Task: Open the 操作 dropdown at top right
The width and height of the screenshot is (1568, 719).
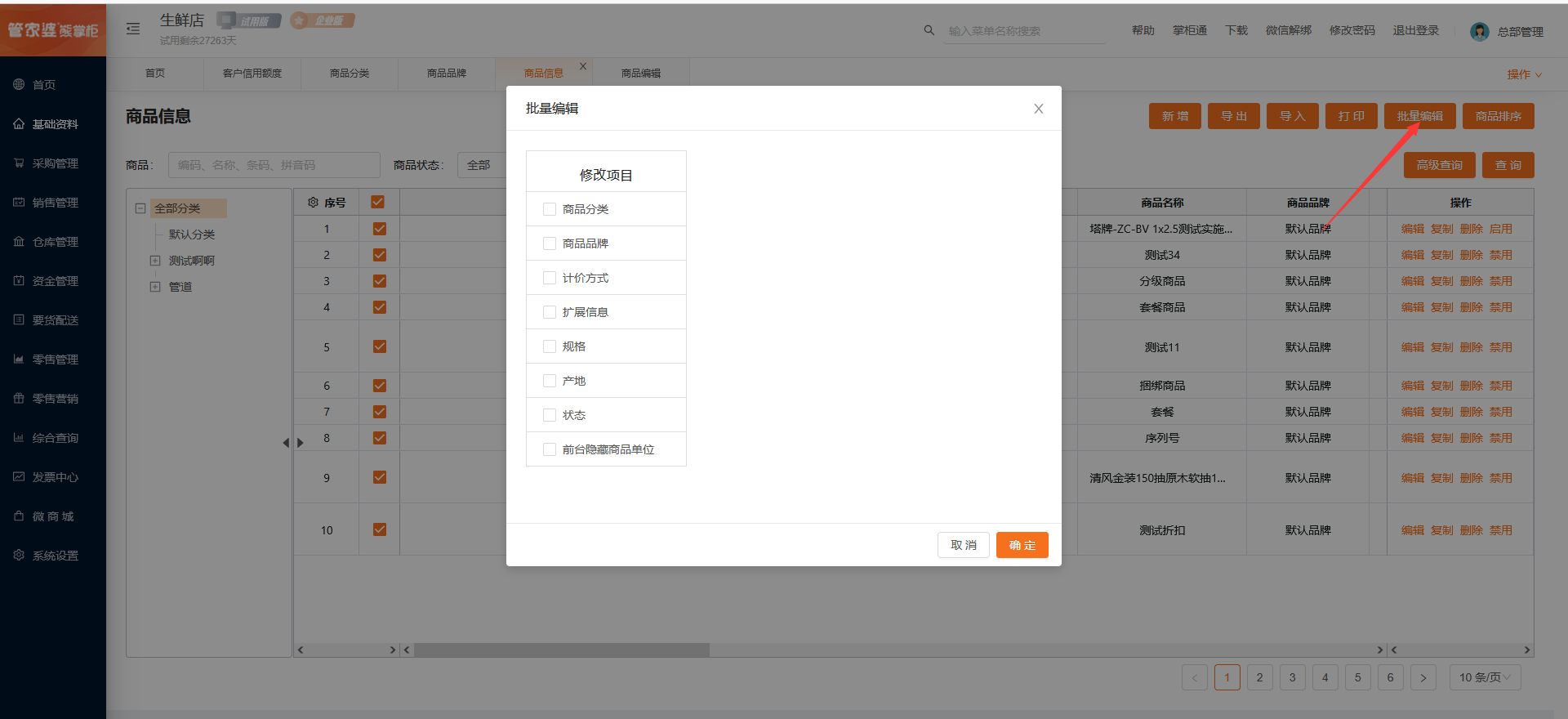Action: [1525, 74]
